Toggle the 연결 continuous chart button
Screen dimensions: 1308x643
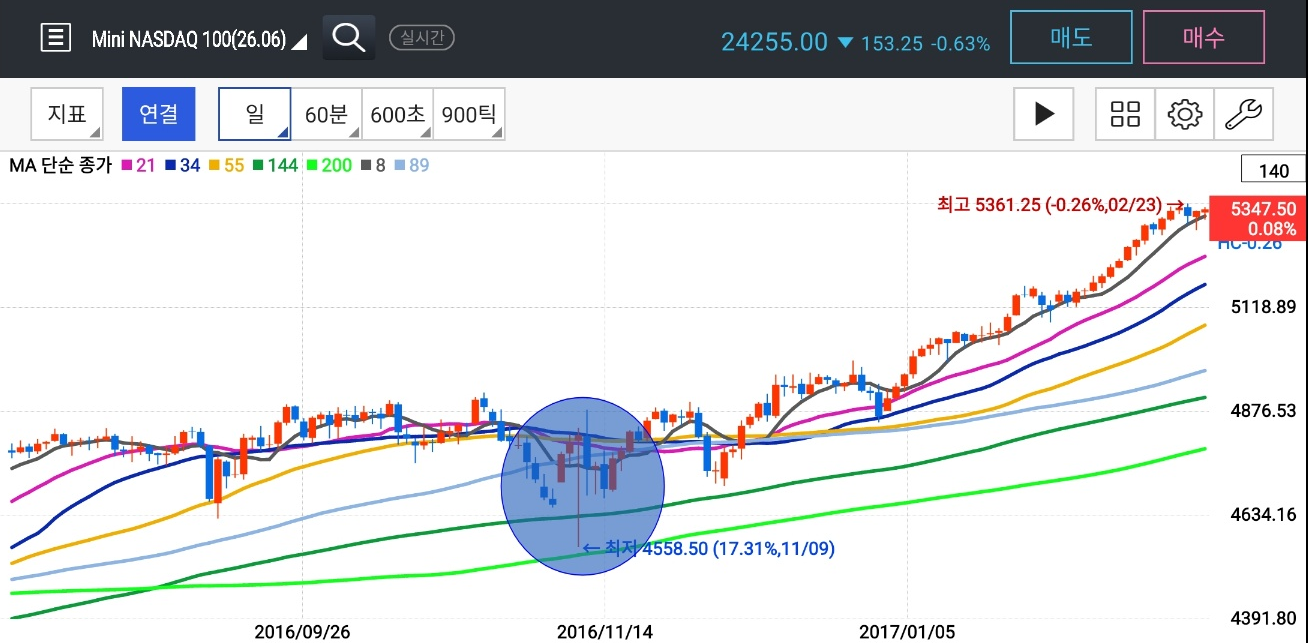158,114
